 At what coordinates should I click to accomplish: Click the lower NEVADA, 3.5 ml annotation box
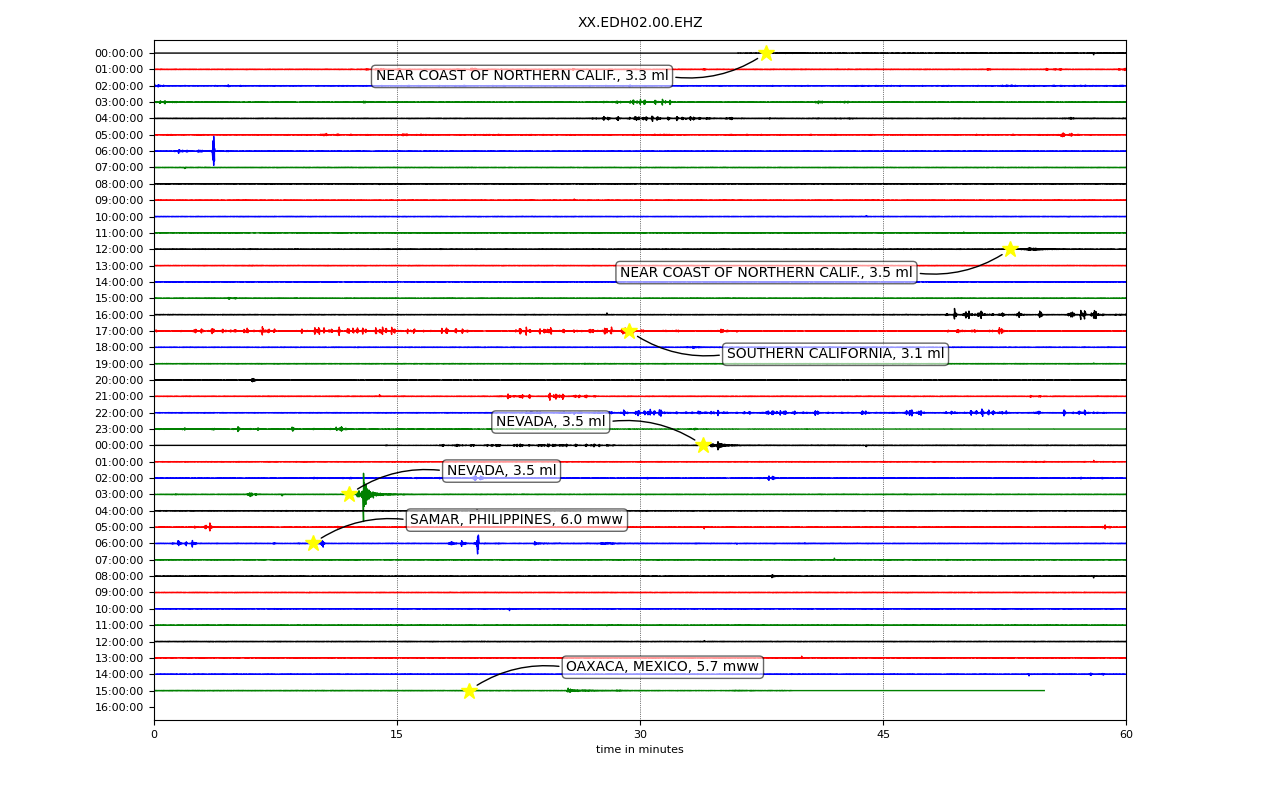pos(501,471)
